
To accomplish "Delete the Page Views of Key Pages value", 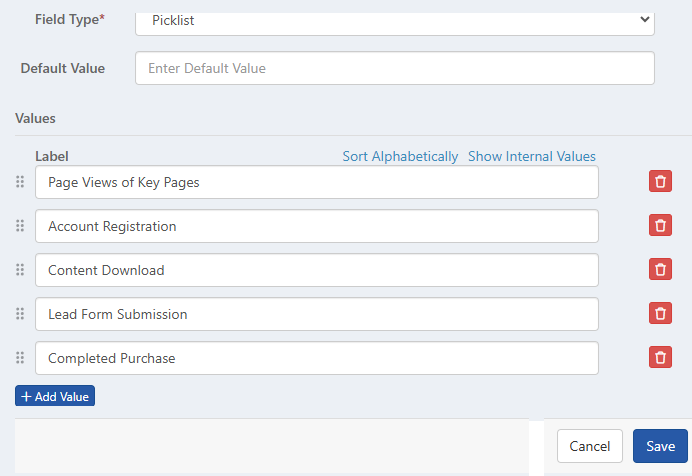I will 660,182.
